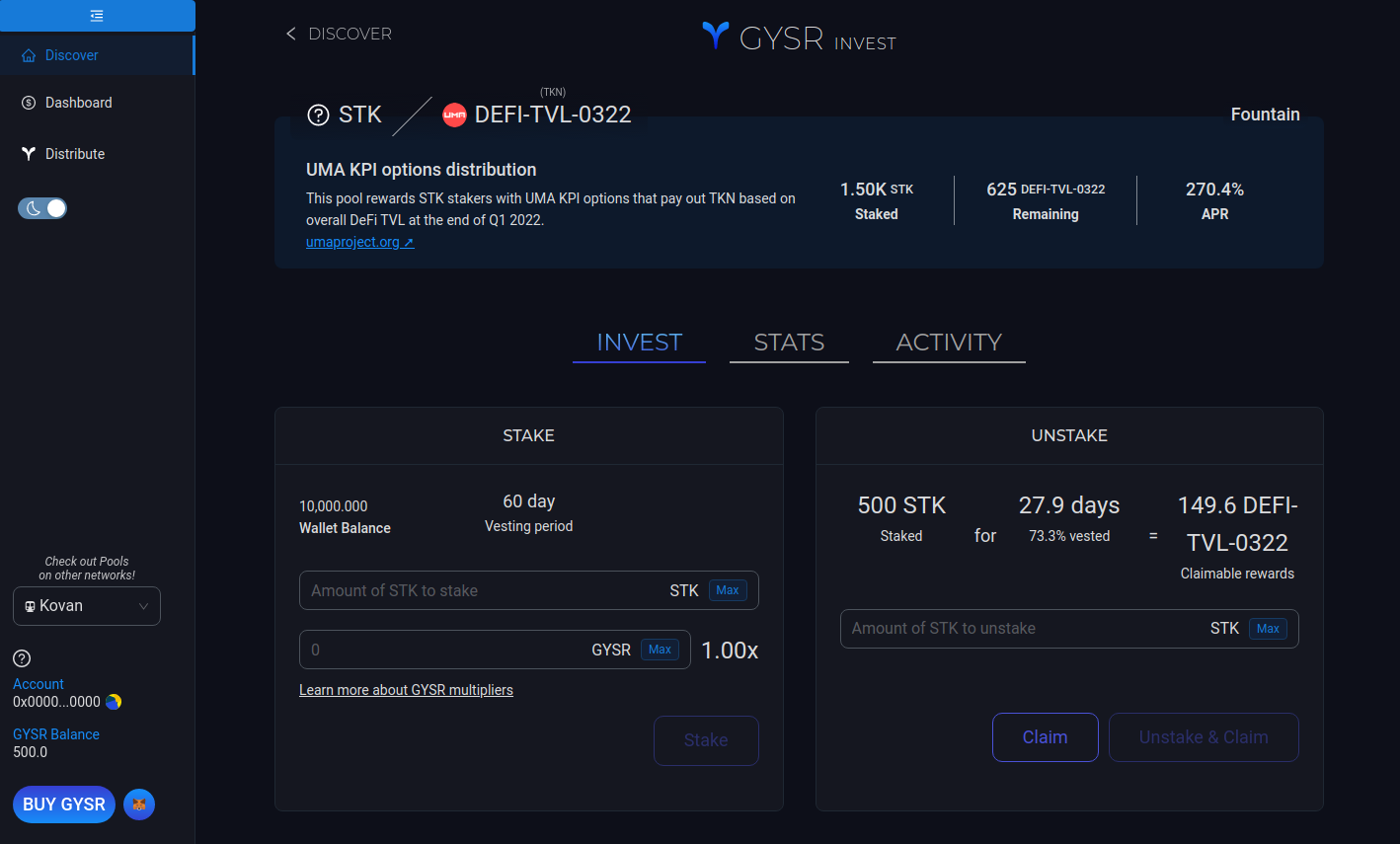Click the Account label in sidebar

point(39,684)
